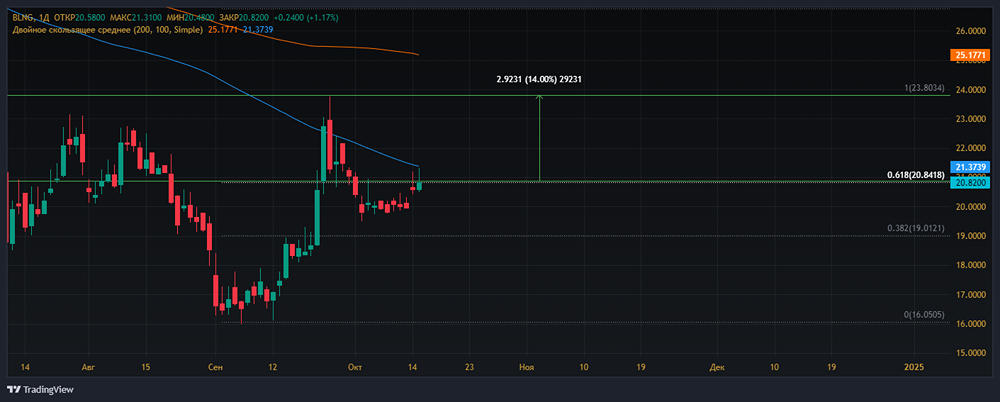Click the Окт date on time axis

click(353, 368)
